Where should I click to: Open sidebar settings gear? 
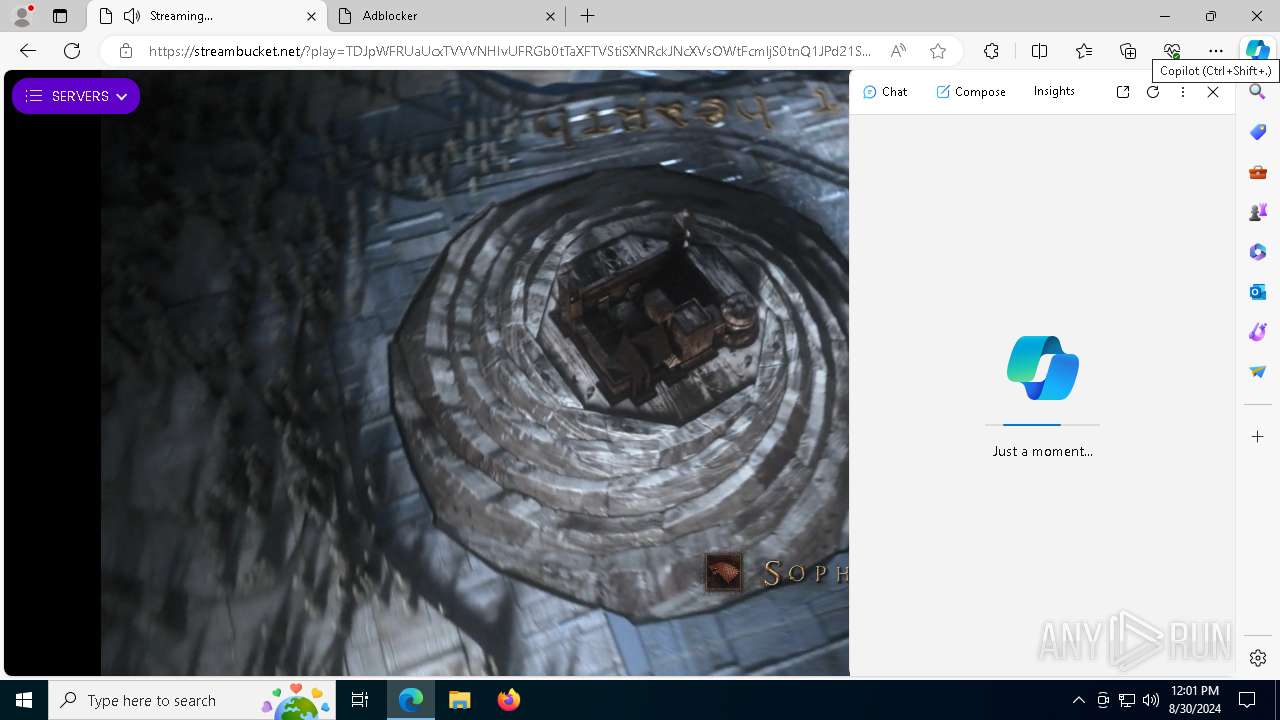(1258, 658)
